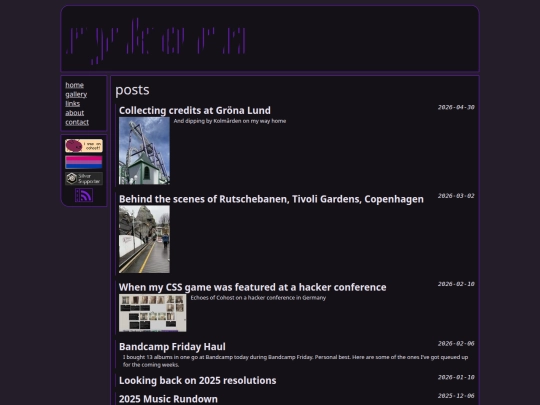This screenshot has width=540, height=405.
Task: Click 'And dipping by Kolmården' summary text
Action: tap(230, 121)
